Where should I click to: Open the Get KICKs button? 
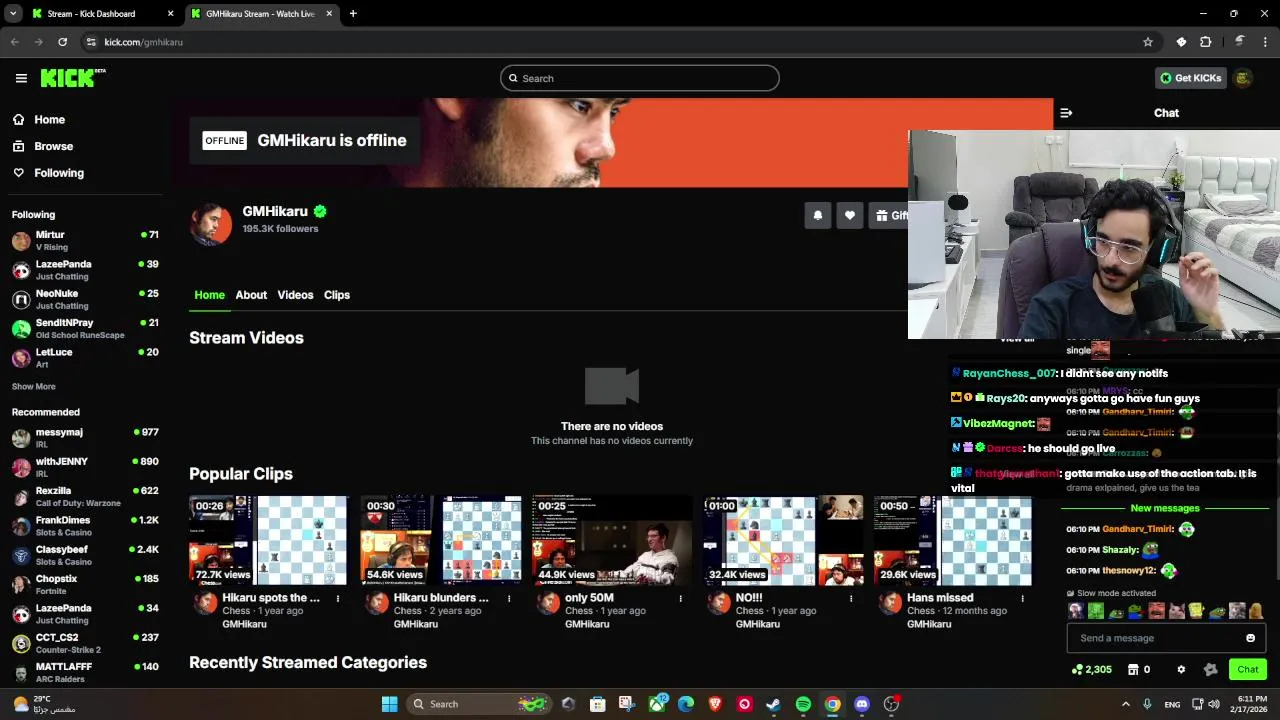(x=1190, y=78)
